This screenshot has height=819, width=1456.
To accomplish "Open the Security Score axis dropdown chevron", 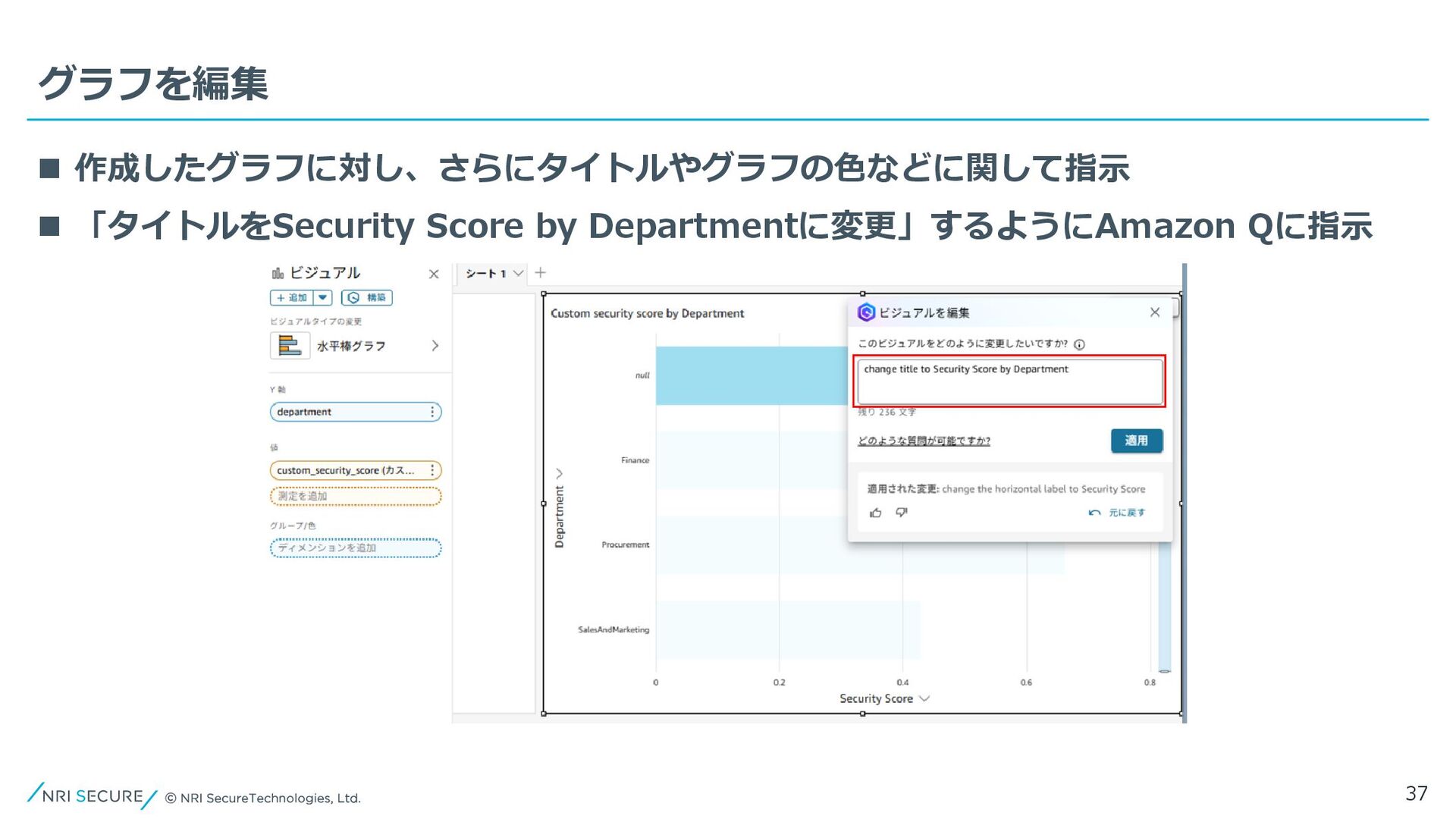I will coord(924,698).
